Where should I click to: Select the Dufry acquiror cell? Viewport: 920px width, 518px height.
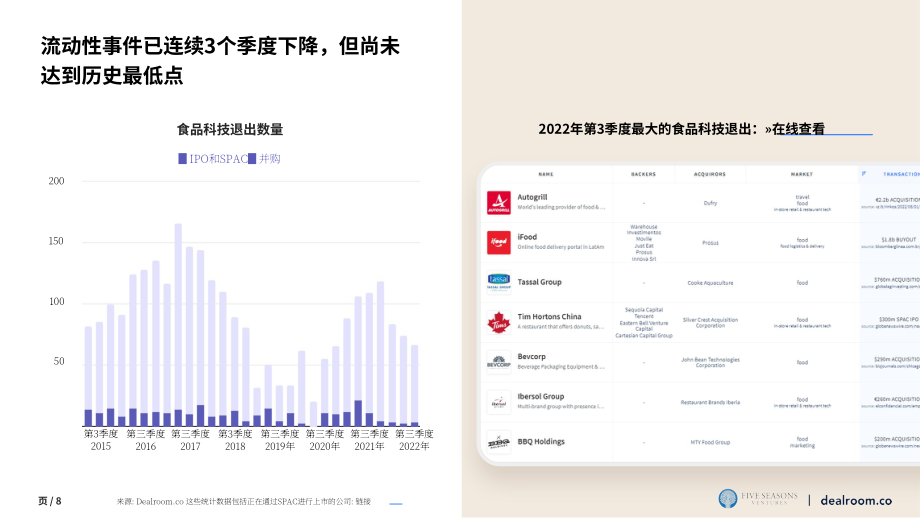pos(710,203)
